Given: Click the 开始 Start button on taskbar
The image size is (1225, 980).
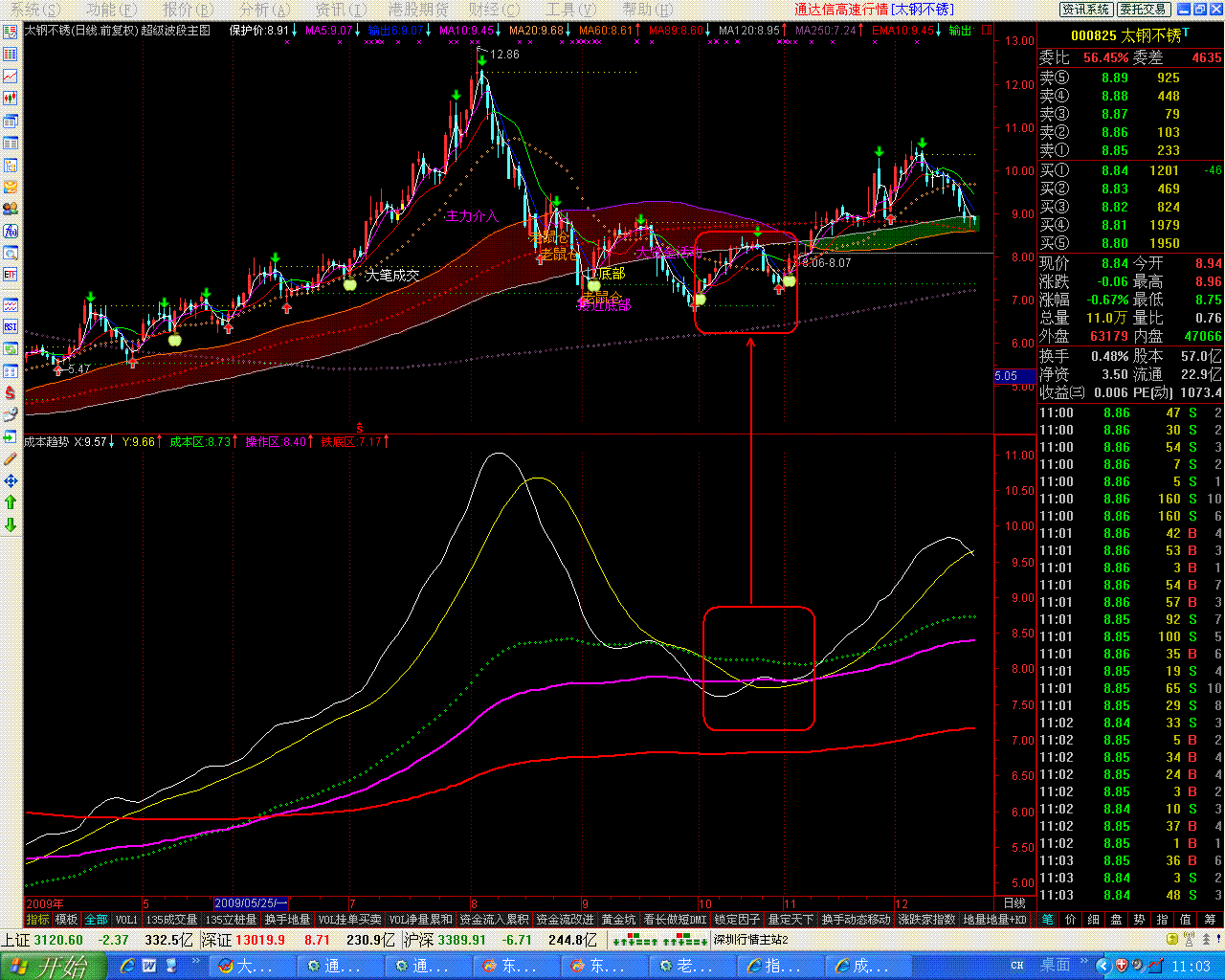Looking at the screenshot, I should 48,966.
